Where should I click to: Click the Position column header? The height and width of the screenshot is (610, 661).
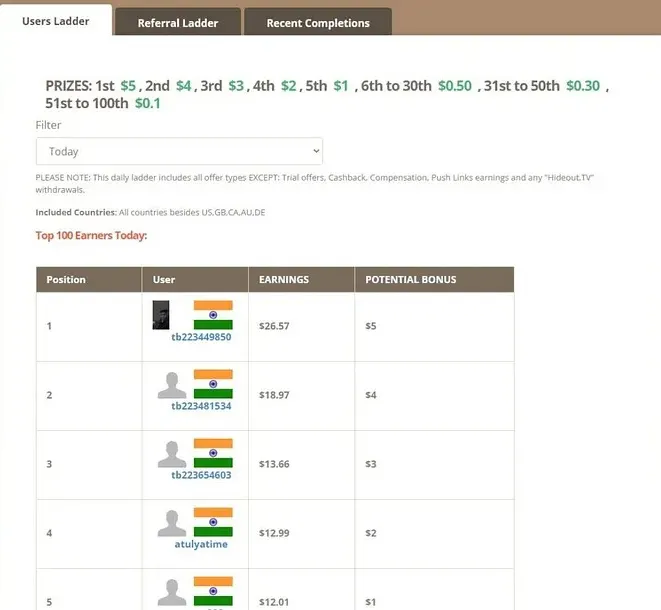coord(66,280)
